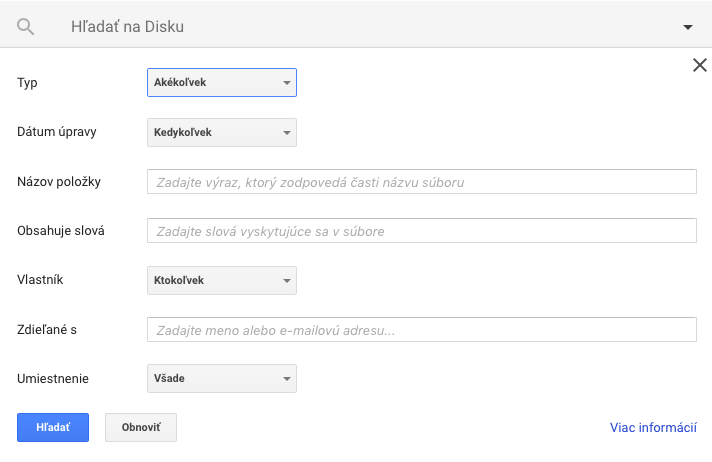Focus the Názov položky text field

pos(422,182)
